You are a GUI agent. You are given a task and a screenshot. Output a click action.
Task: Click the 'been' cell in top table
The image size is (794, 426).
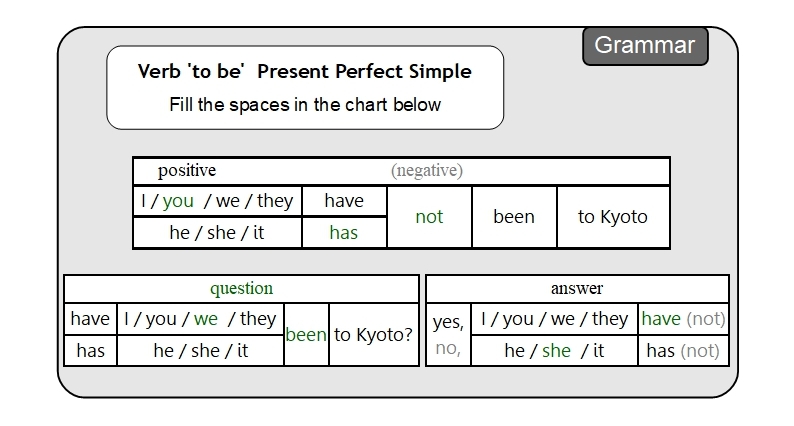pyautogui.click(x=513, y=217)
